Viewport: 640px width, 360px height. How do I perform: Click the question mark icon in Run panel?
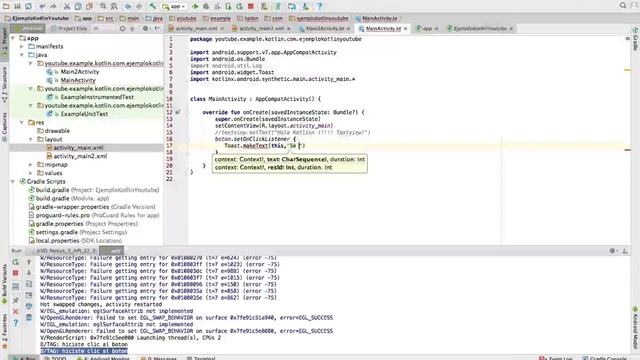[x=16, y=323]
